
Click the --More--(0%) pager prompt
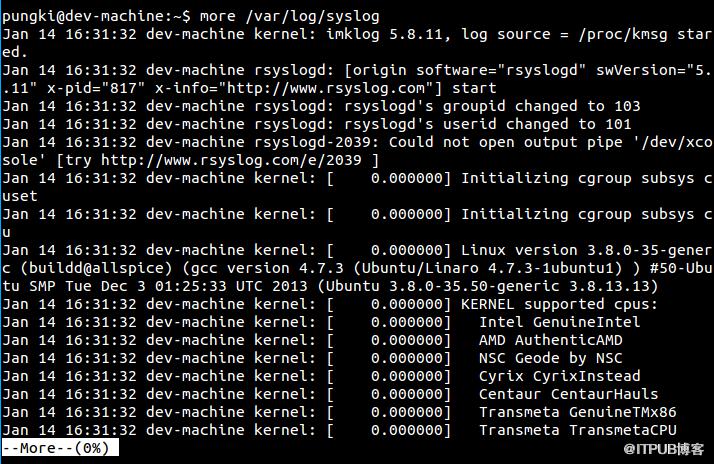60,448
